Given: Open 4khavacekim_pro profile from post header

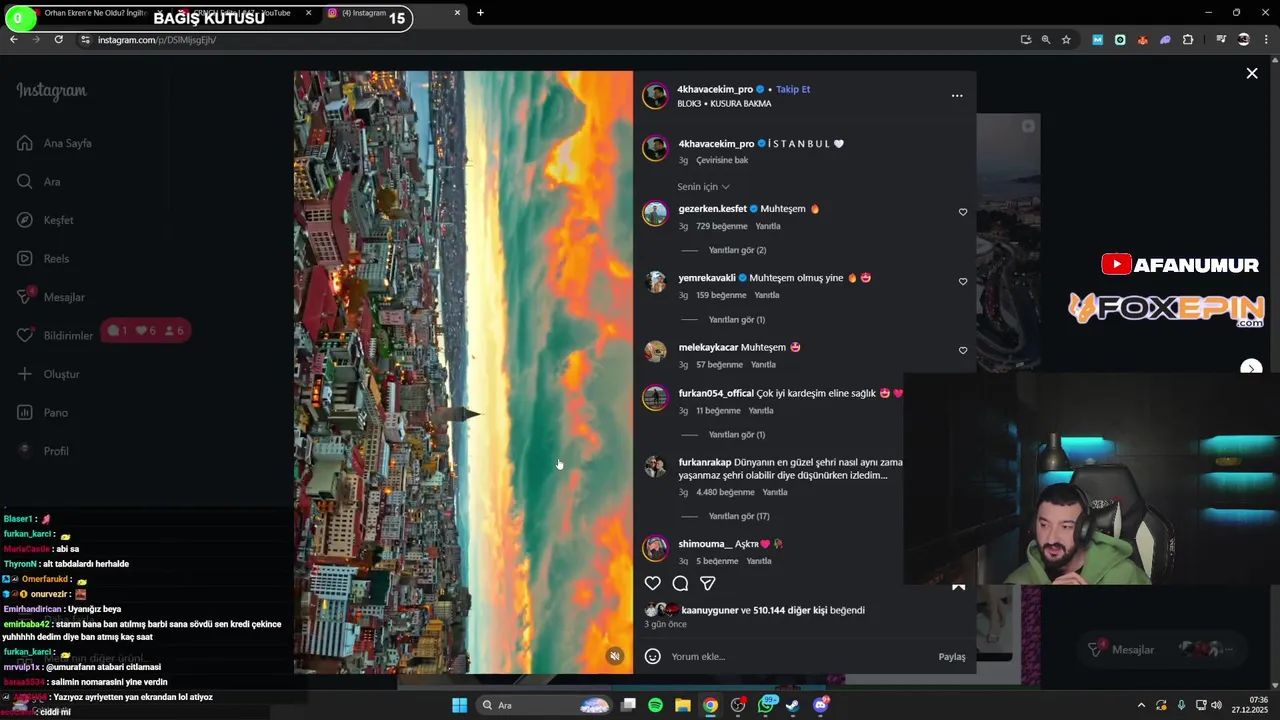Looking at the screenshot, I should [x=715, y=89].
